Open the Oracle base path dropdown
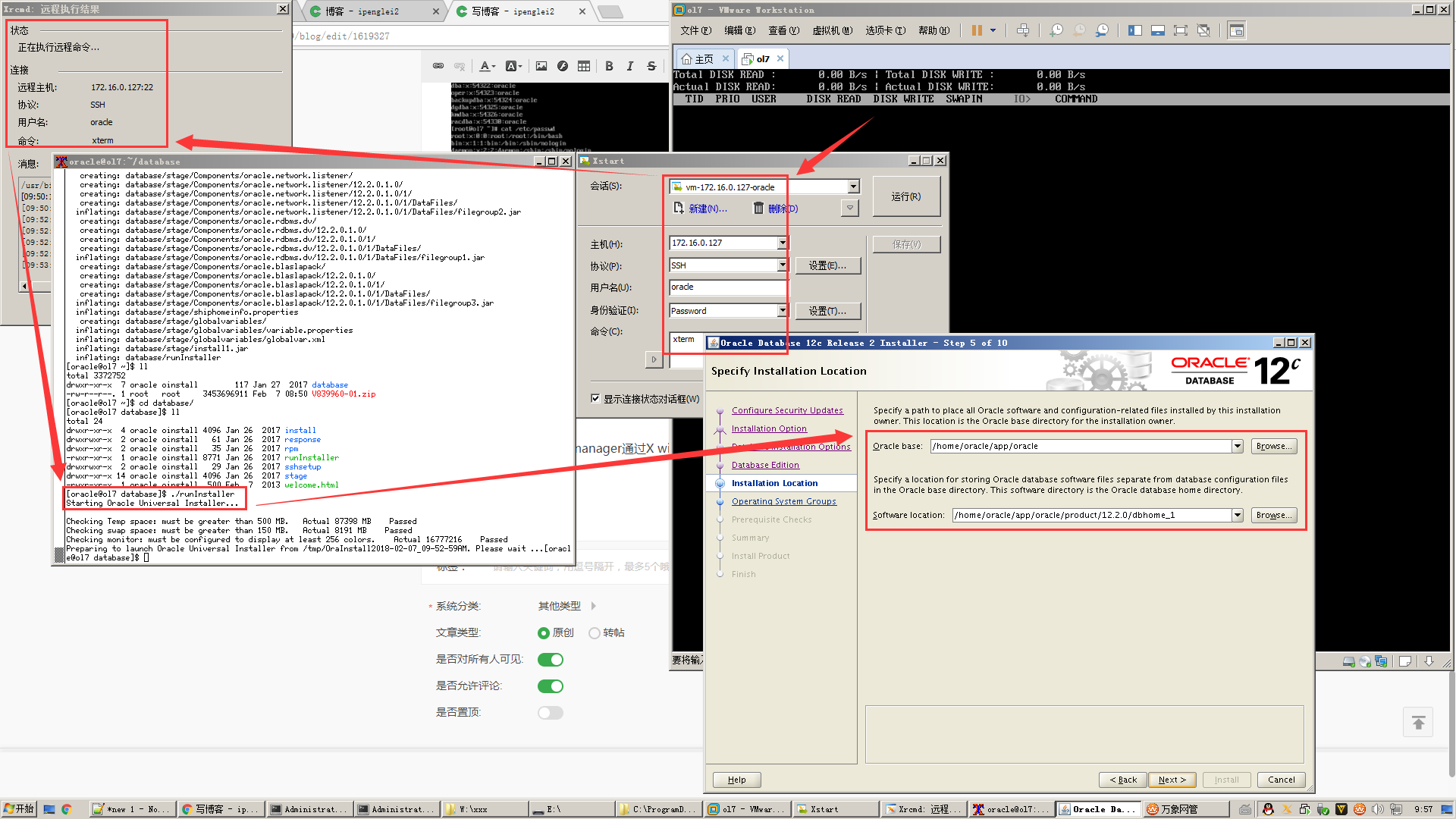This screenshot has height=819, width=1456. click(x=1238, y=447)
